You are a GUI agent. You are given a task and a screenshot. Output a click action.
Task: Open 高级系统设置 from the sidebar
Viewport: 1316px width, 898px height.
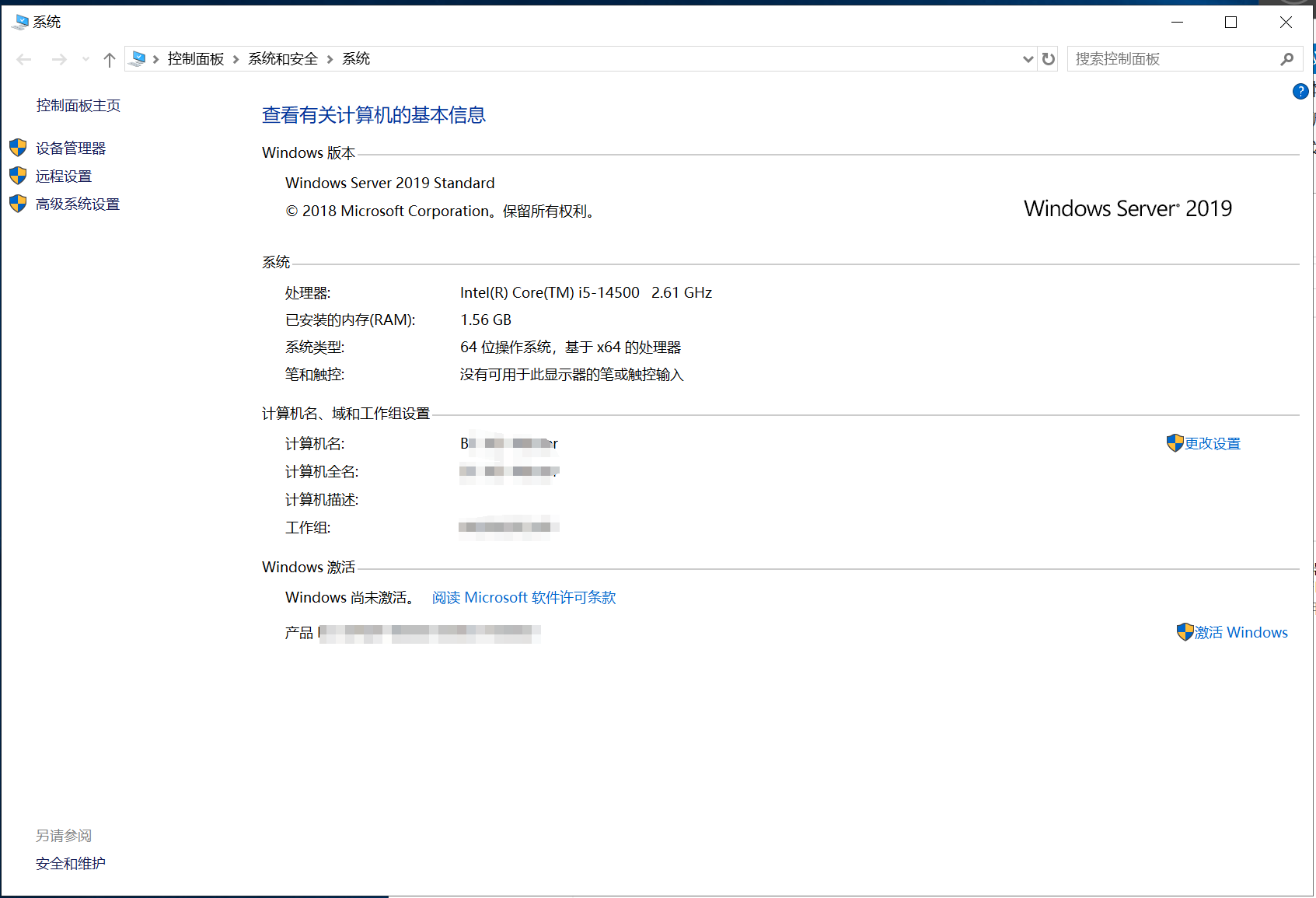[x=78, y=204]
